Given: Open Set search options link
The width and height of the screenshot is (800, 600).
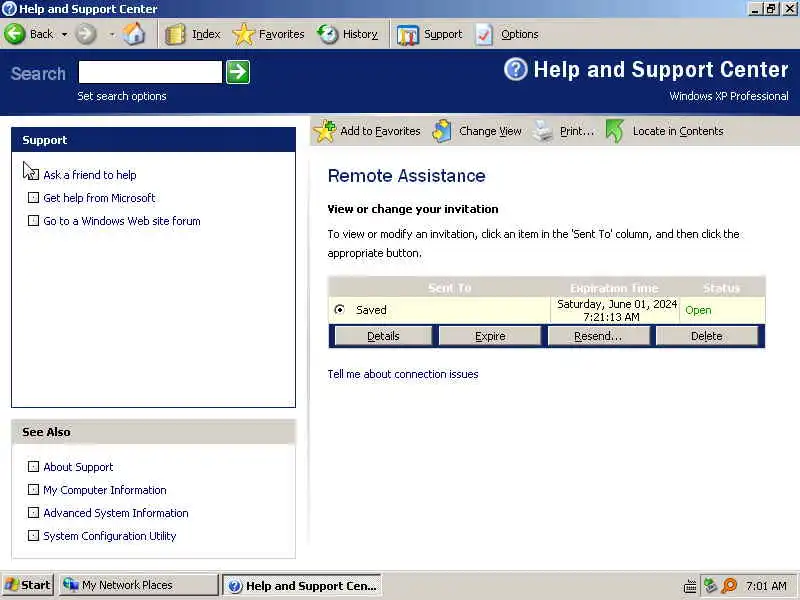Looking at the screenshot, I should coord(122,96).
